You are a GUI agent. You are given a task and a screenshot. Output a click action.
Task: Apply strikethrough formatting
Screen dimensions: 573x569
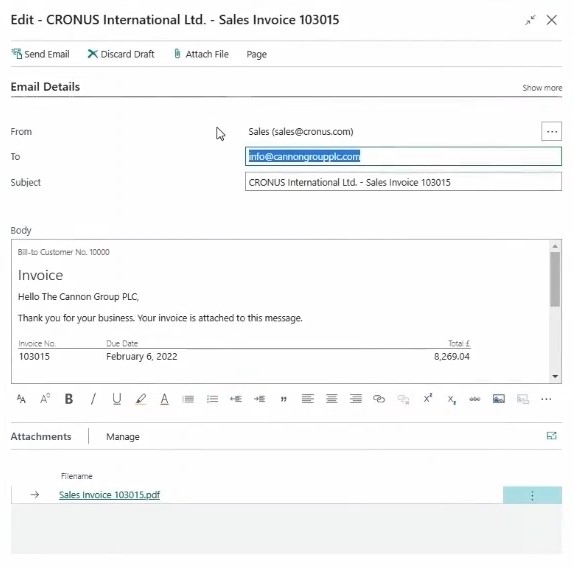(x=475, y=399)
